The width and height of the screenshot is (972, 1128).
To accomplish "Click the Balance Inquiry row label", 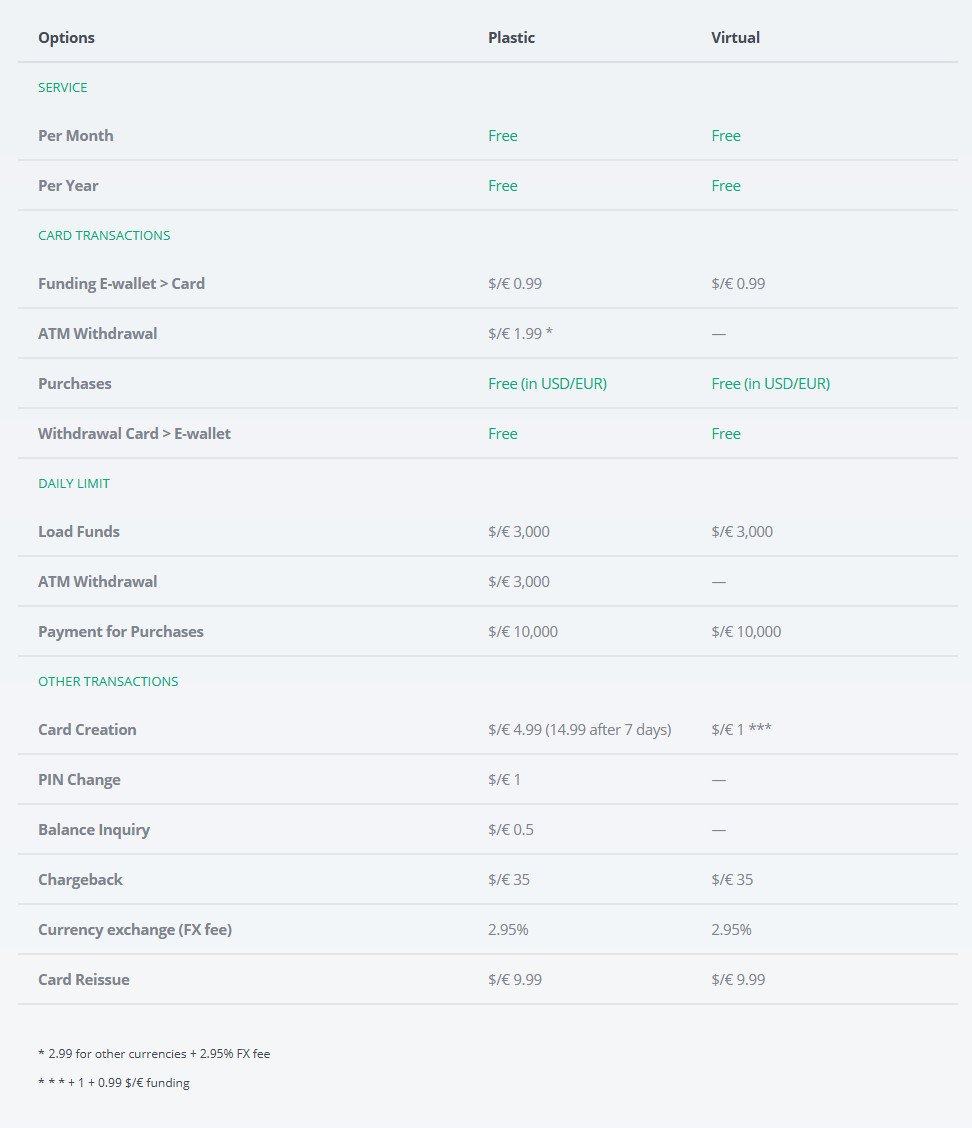I will point(94,830).
